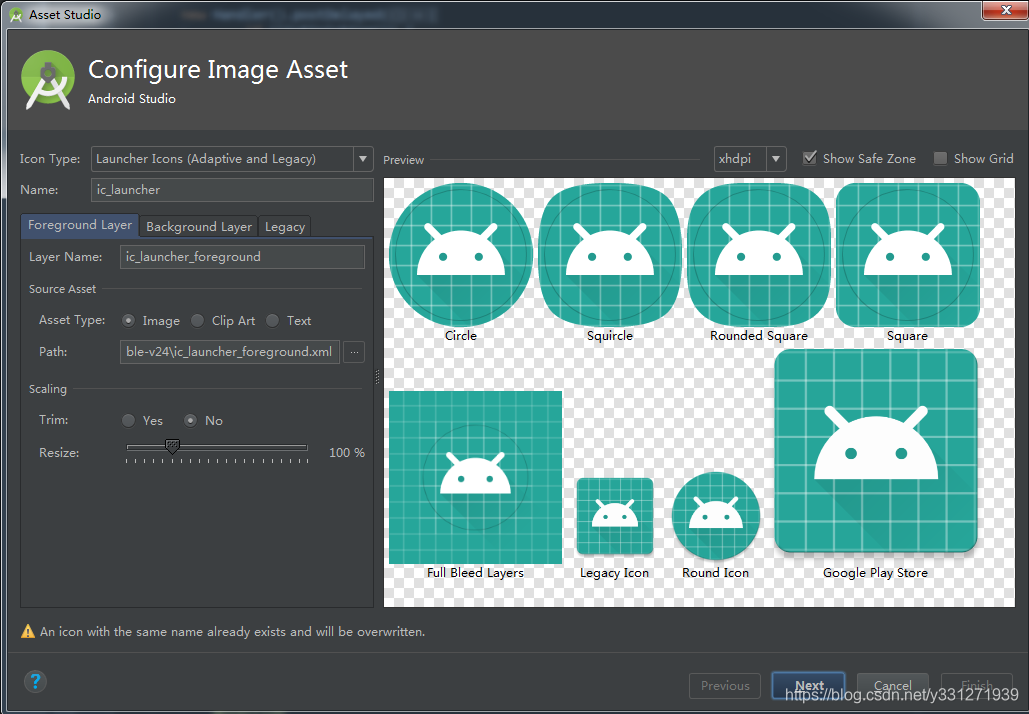This screenshot has height=714, width=1029.
Task: Click the Source Asset section label
Action: pos(62,289)
